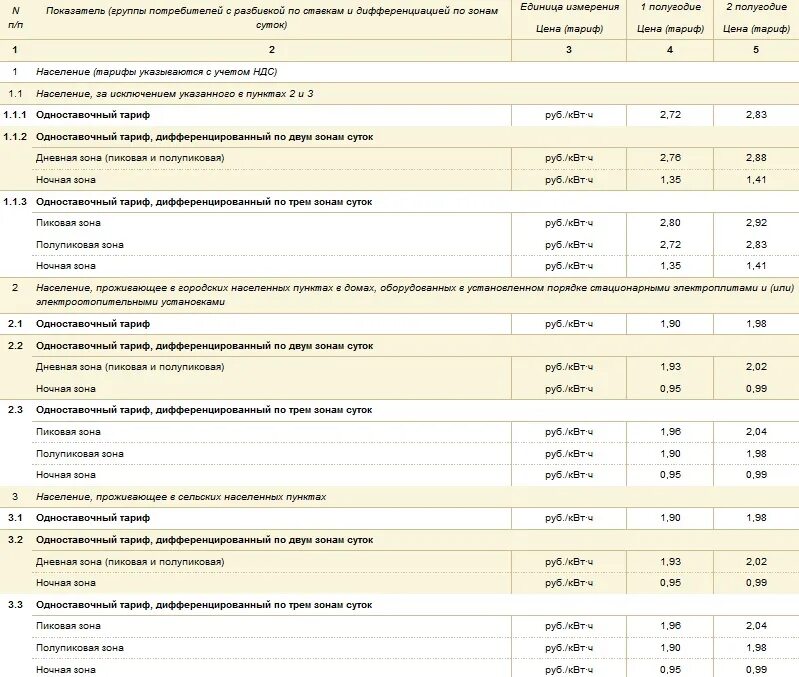This screenshot has width=799, height=677.
Task: Click value 1,35 in section 1.1.2 night zone
Action: pos(670,180)
